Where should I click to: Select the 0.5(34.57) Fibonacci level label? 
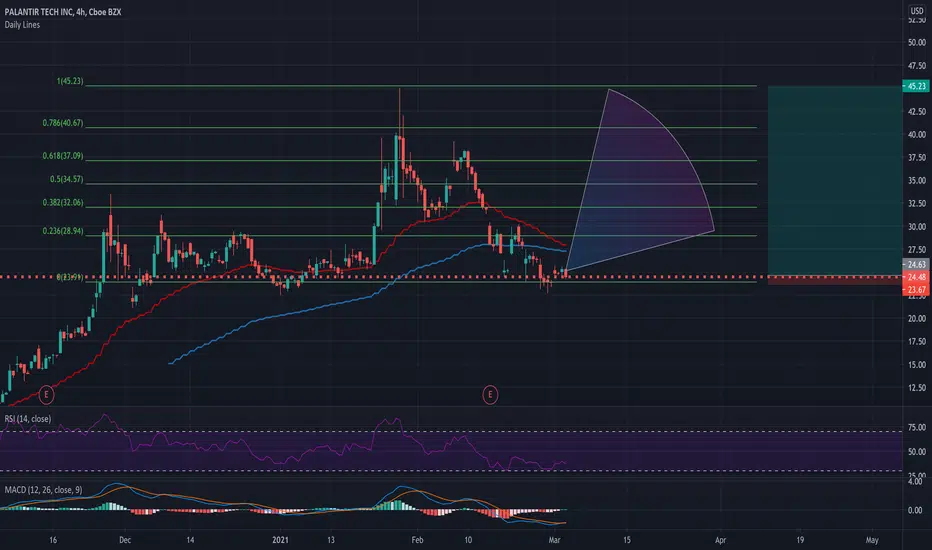pyautogui.click(x=67, y=179)
